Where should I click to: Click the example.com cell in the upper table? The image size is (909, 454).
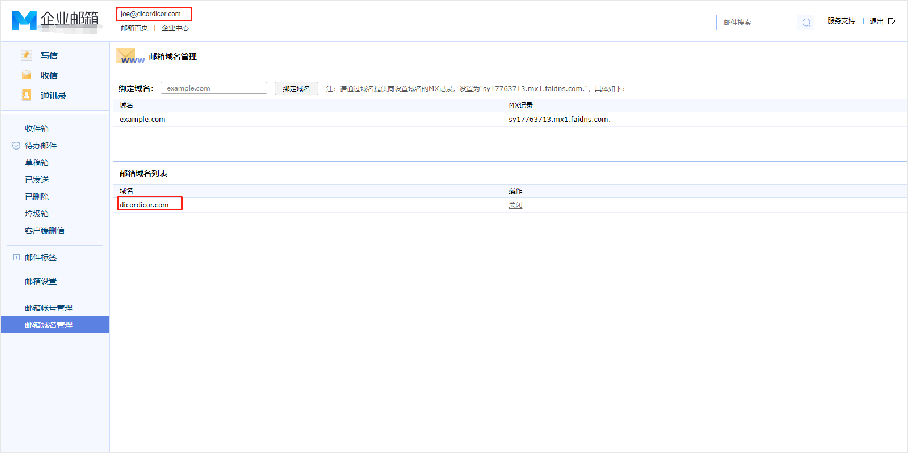(x=143, y=119)
